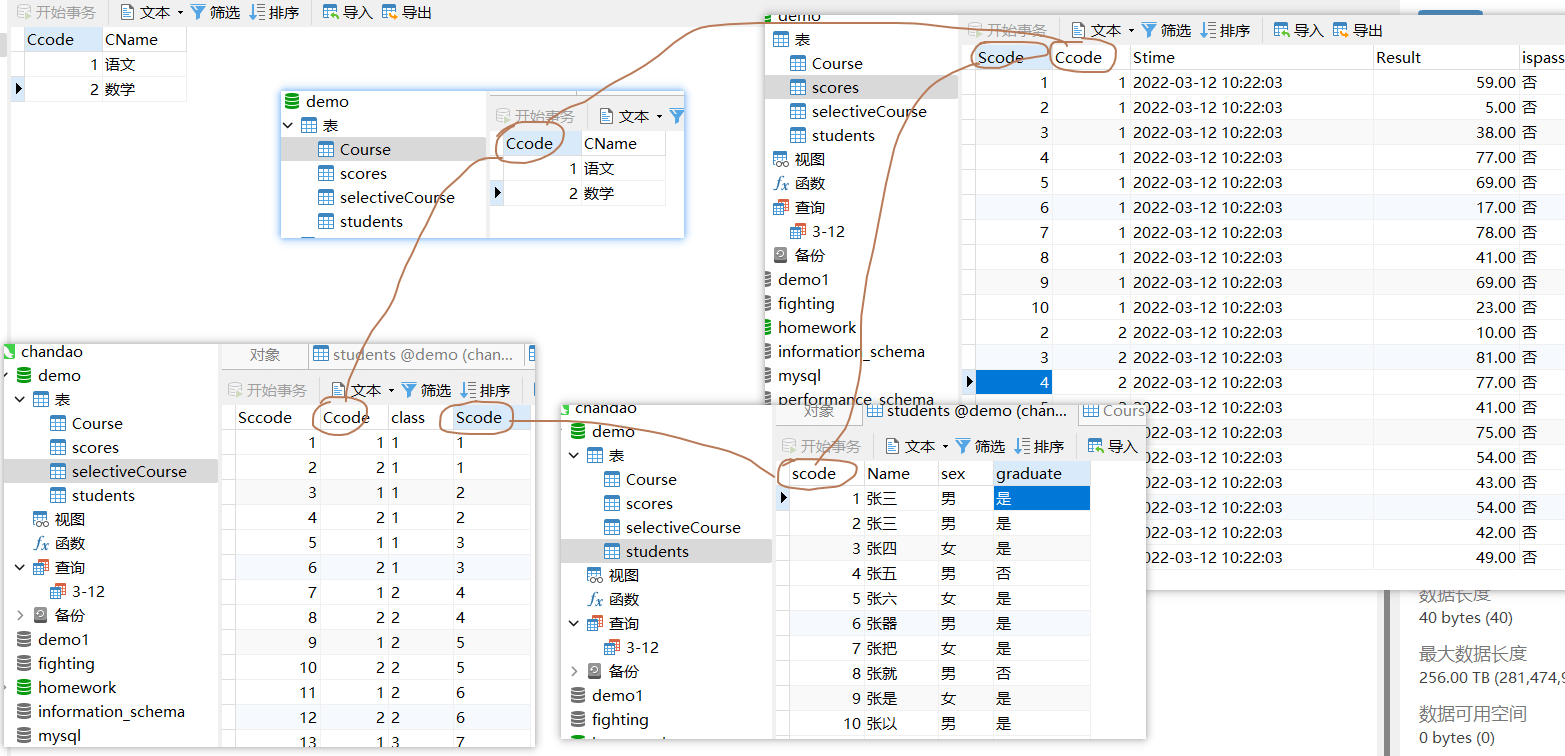
Task: Click 排序 sort in the scores window toolbar
Action: tap(1225, 31)
